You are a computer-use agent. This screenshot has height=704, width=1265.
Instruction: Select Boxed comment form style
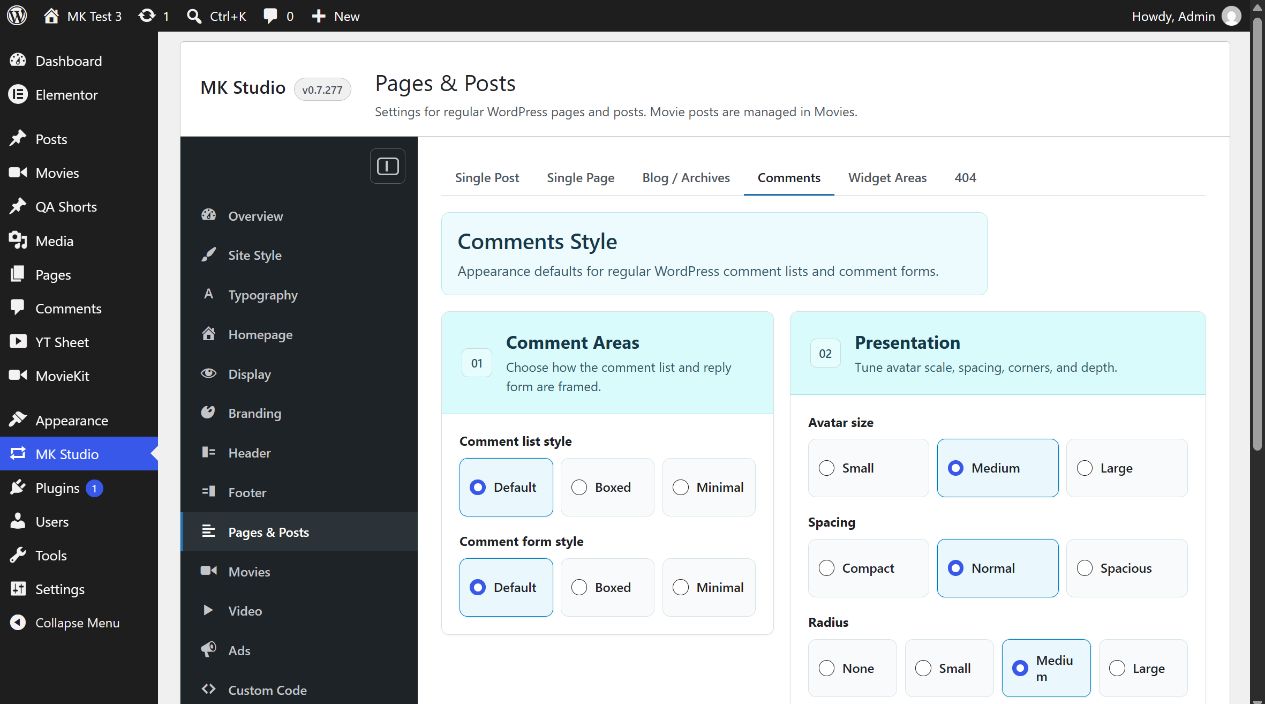coord(608,587)
